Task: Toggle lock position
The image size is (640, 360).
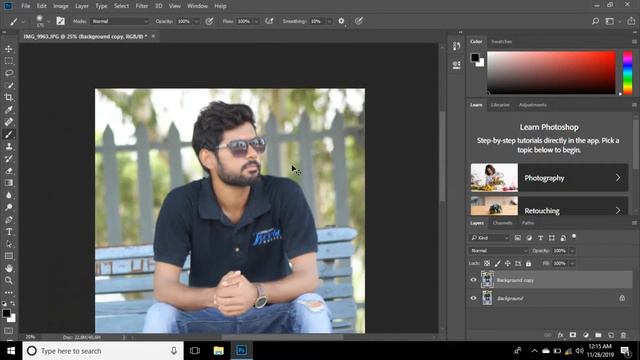Action: pos(507,264)
